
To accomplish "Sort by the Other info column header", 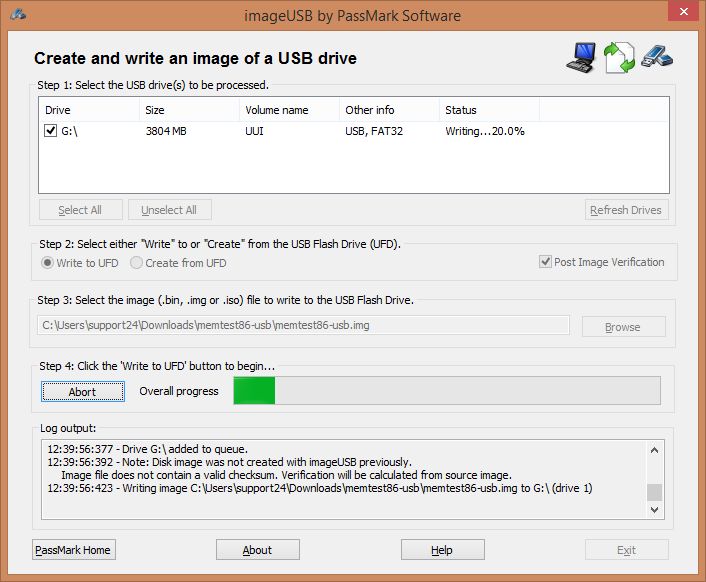I will coord(389,110).
